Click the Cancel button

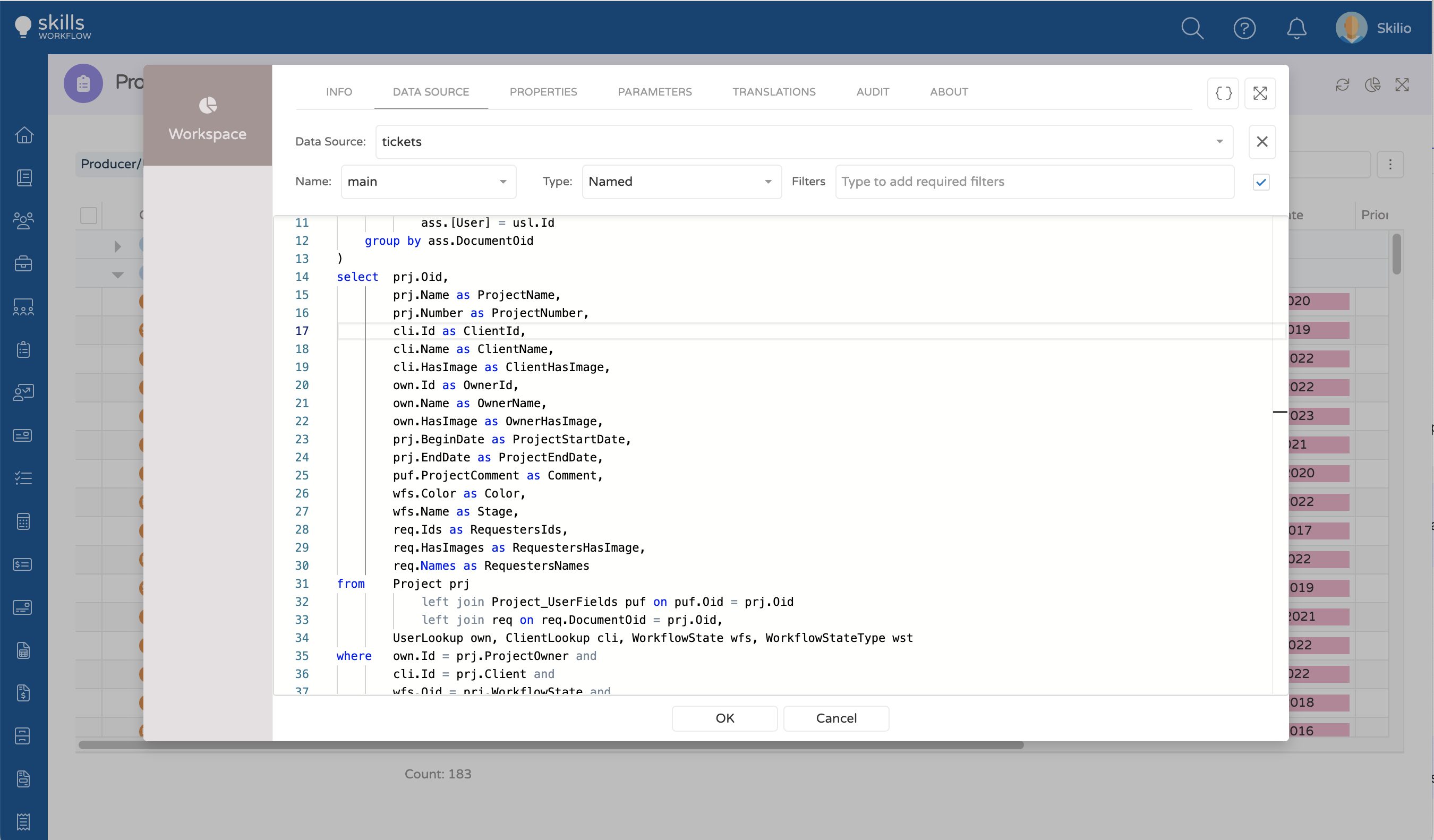835,718
